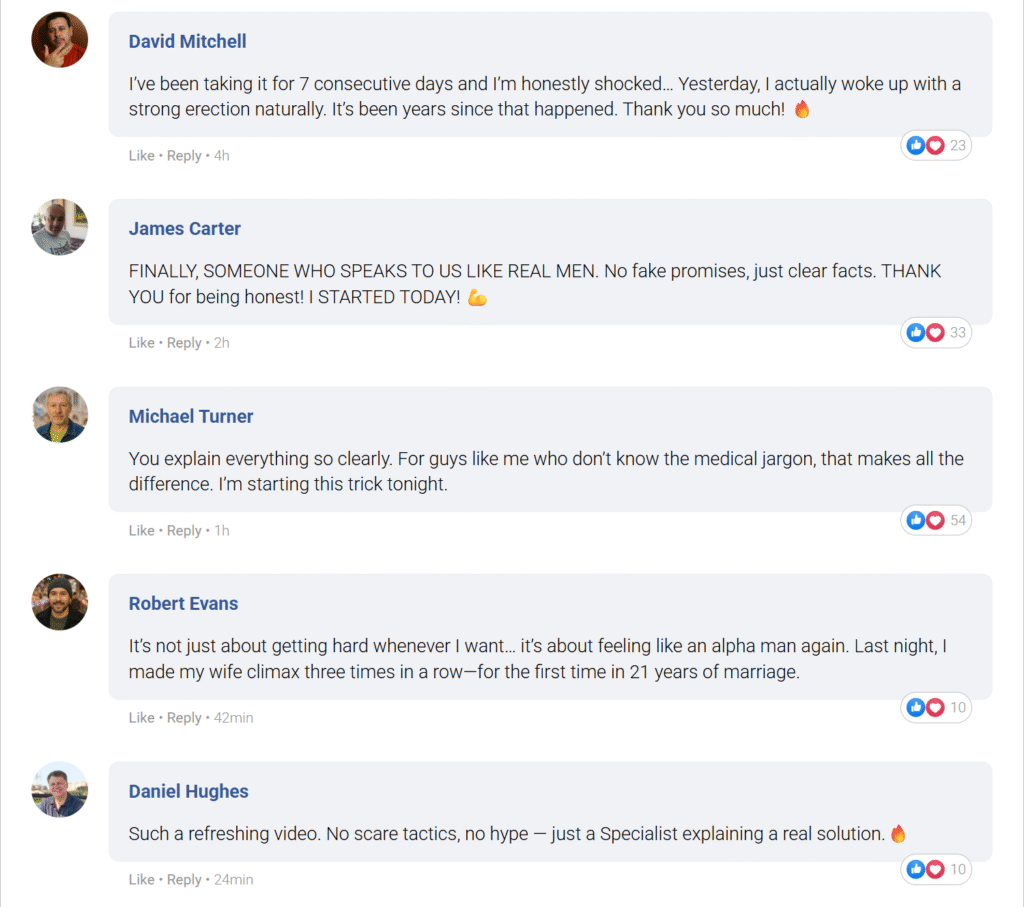The image size is (1024, 907).
Task: Click the thumbs-up reaction icon on David Mitchell's comment
Action: coord(916,146)
